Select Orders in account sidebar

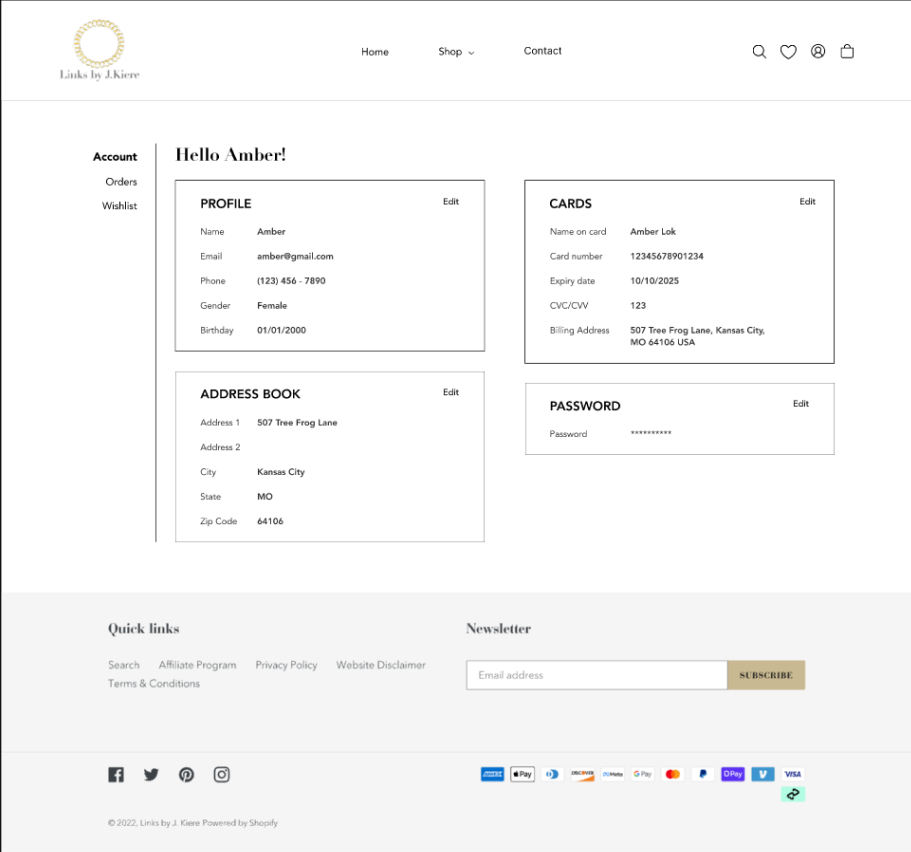tap(121, 182)
